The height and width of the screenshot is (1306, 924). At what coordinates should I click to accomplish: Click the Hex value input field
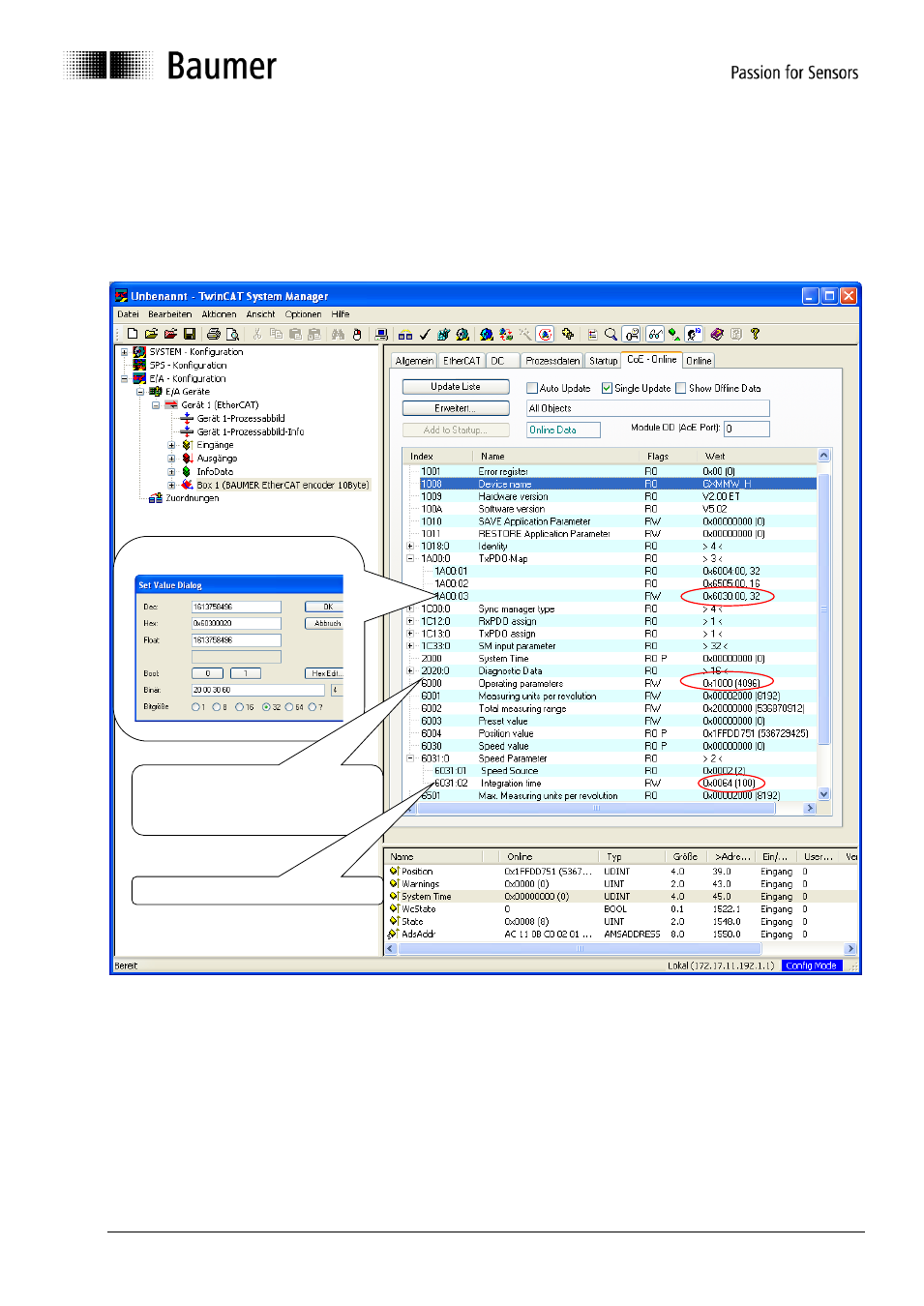[236, 623]
